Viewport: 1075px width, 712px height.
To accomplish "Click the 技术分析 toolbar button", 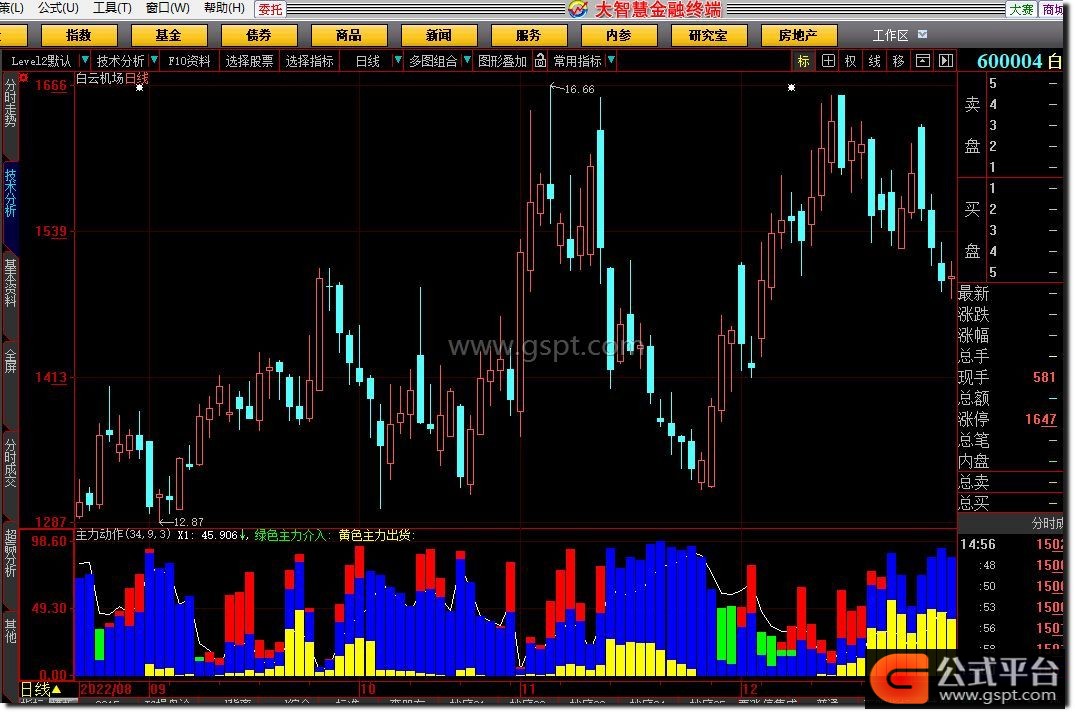I will [x=120, y=61].
